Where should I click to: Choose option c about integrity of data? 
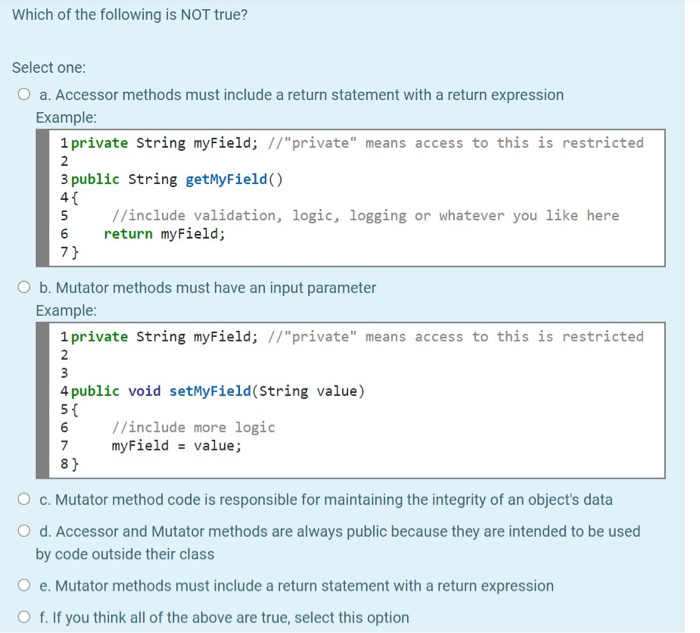pos(24,499)
